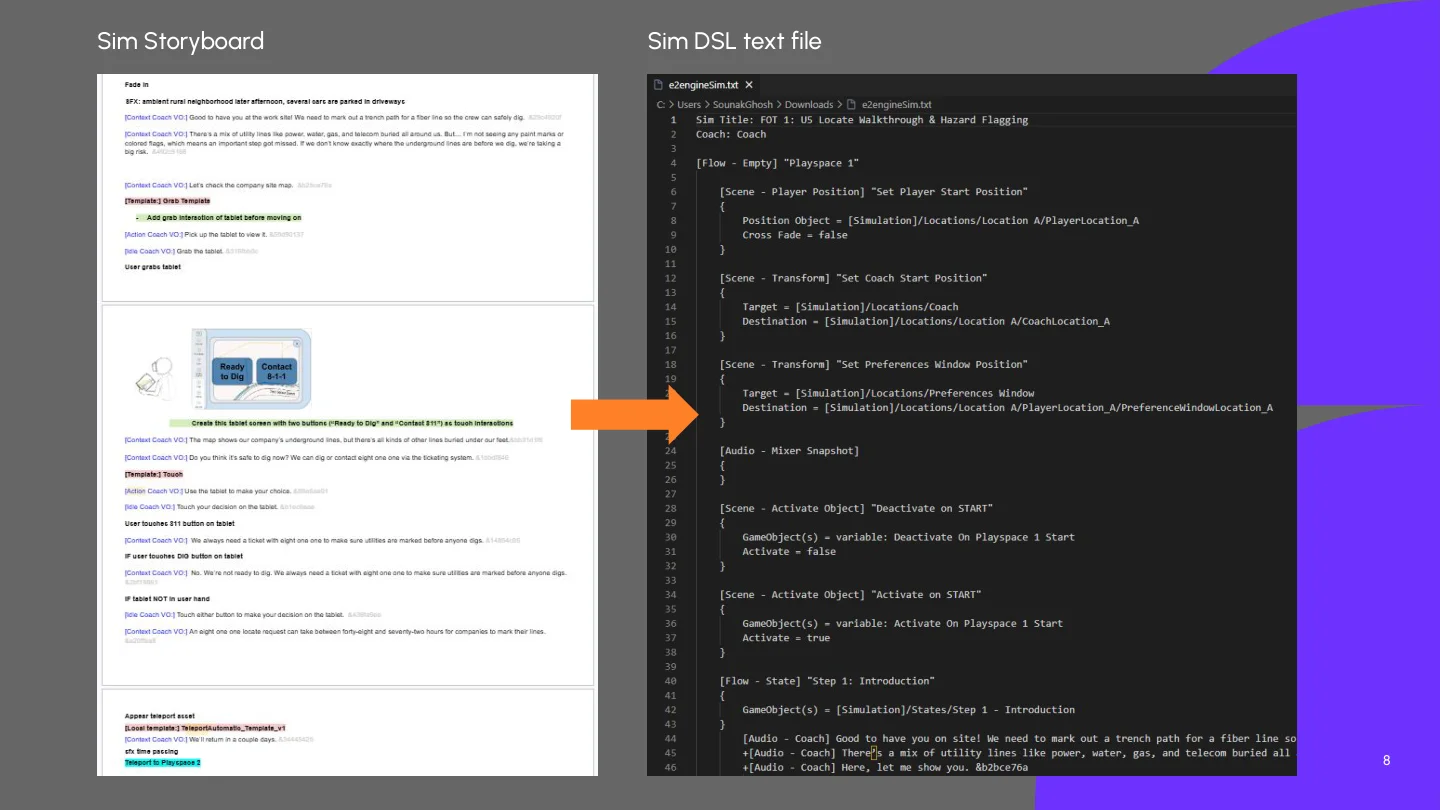This screenshot has height=810, width=1440.
Task: Open the SounakGhosh breadcrumb segment
Action: [x=743, y=104]
